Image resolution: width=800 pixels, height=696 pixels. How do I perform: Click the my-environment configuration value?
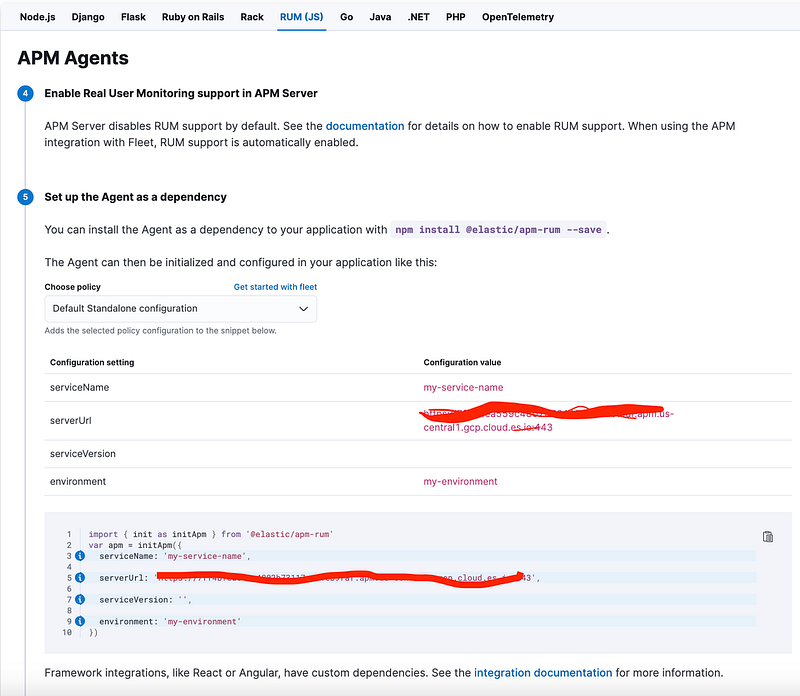pyautogui.click(x=460, y=481)
